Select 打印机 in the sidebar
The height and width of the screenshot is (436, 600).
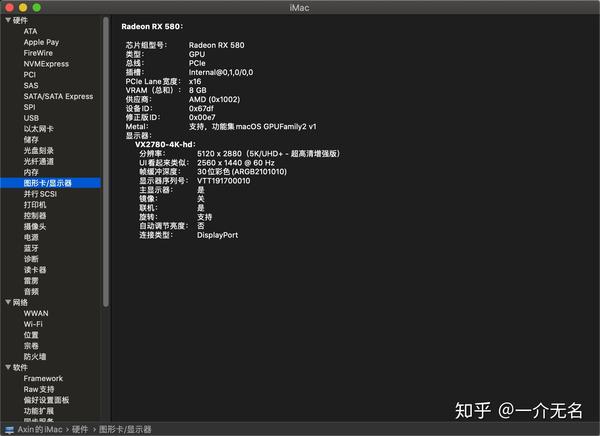tap(35, 205)
